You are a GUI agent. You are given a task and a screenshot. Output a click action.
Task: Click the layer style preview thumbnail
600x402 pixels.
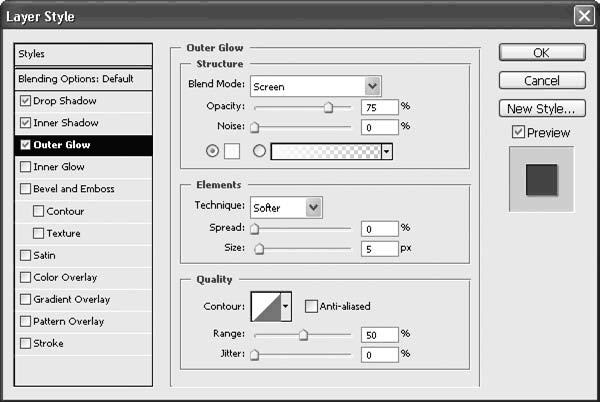click(x=540, y=179)
